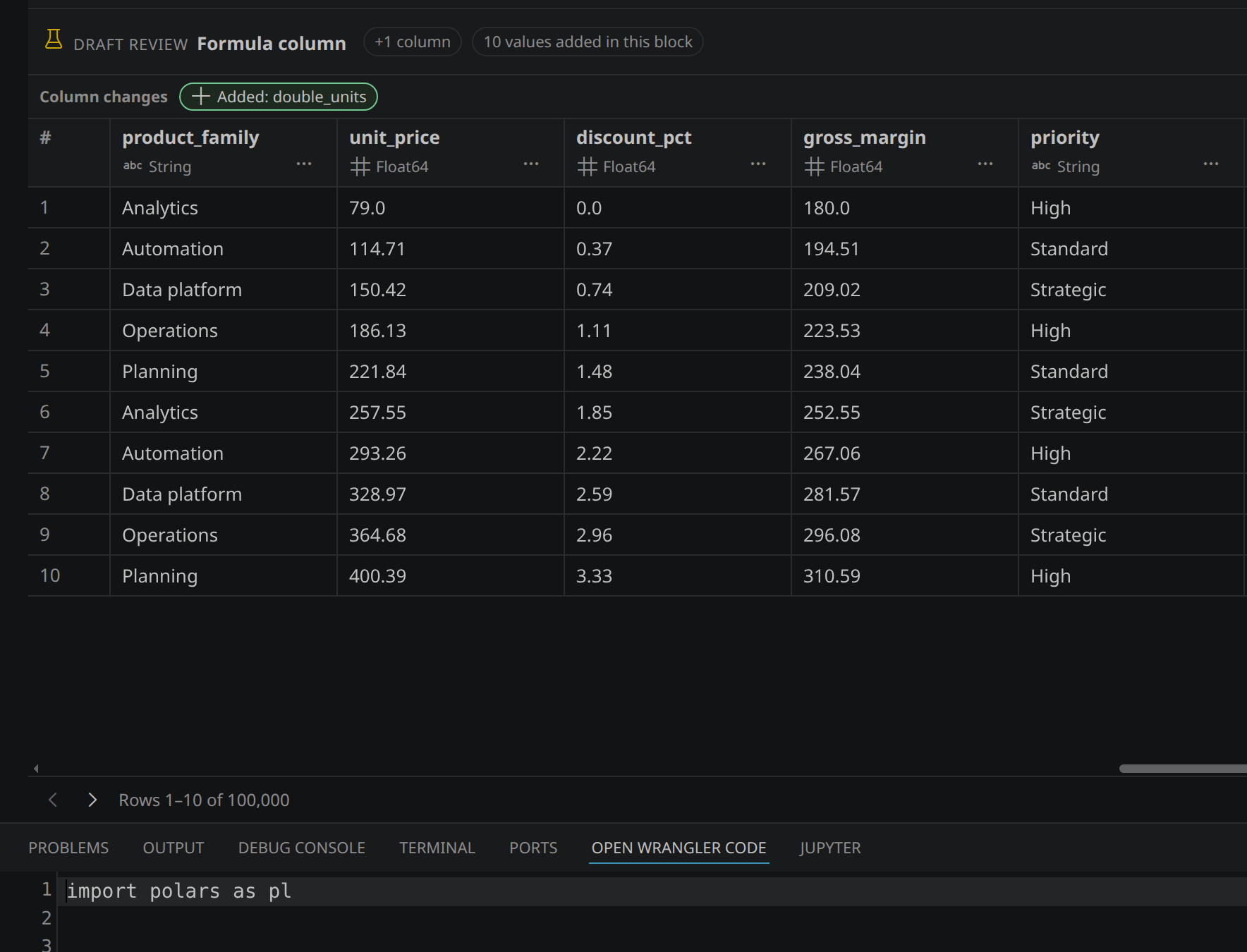This screenshot has height=952, width=1247.
Task: Select the gross_margin column header
Action: pyautogui.click(x=905, y=152)
